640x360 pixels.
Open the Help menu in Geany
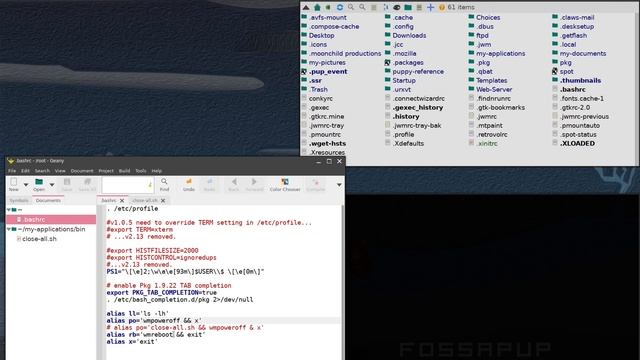click(x=157, y=171)
